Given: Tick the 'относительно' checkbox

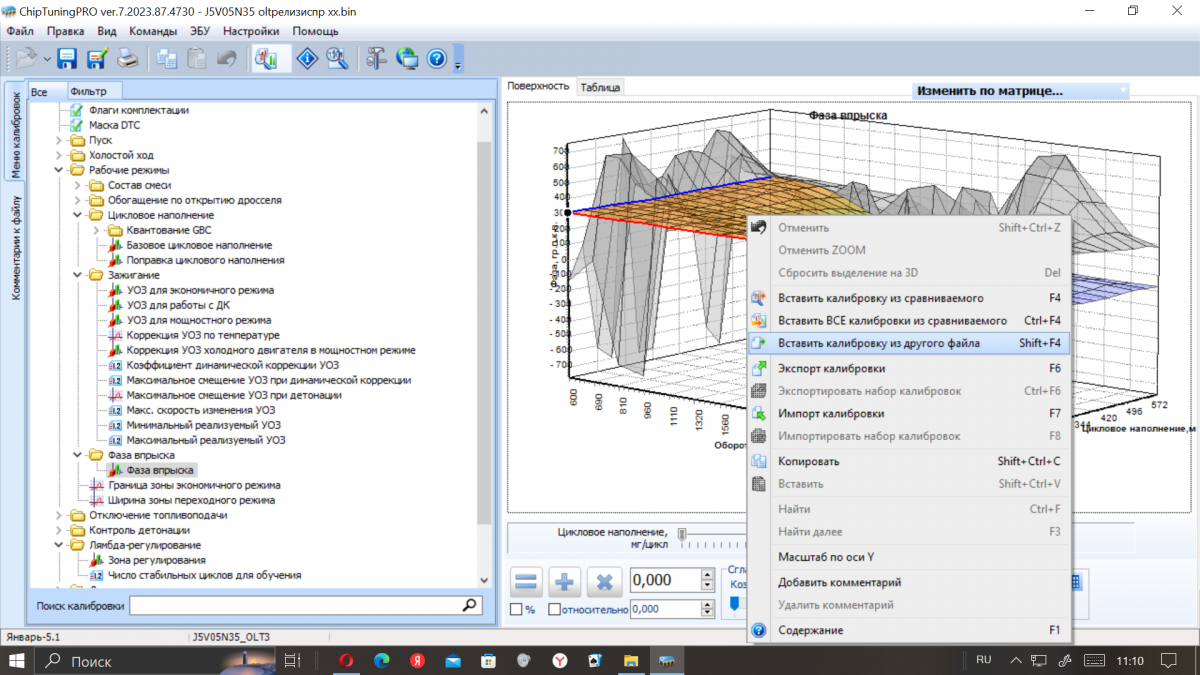Looking at the screenshot, I should point(554,609).
